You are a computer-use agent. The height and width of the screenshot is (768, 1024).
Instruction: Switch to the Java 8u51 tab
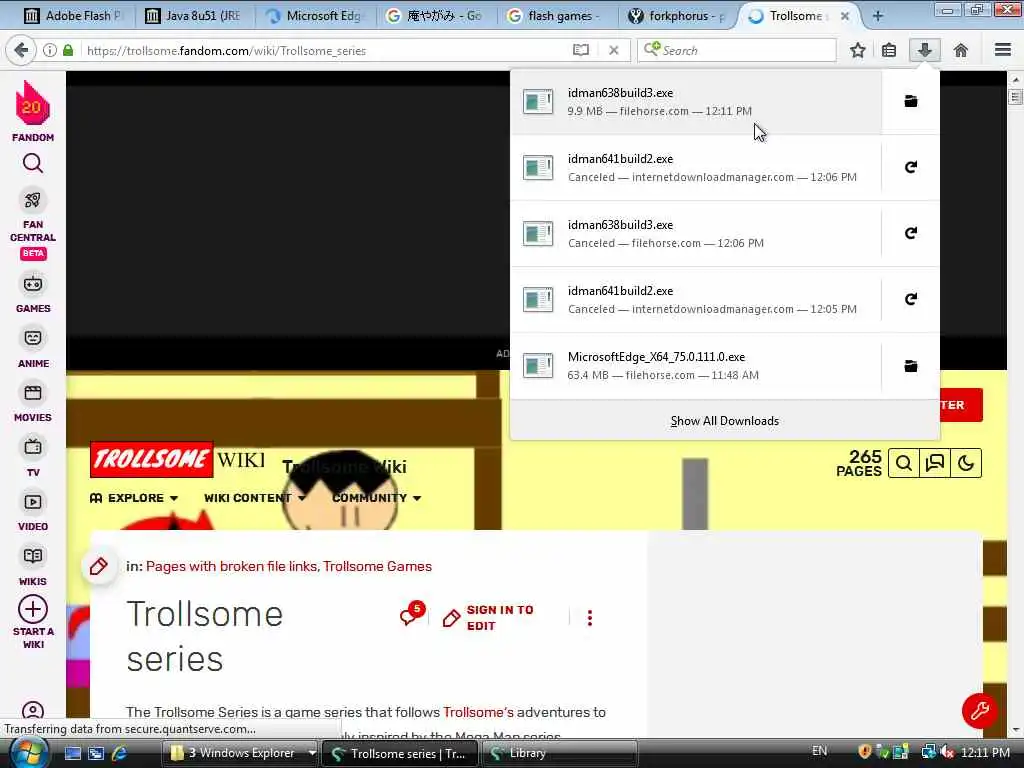point(195,16)
